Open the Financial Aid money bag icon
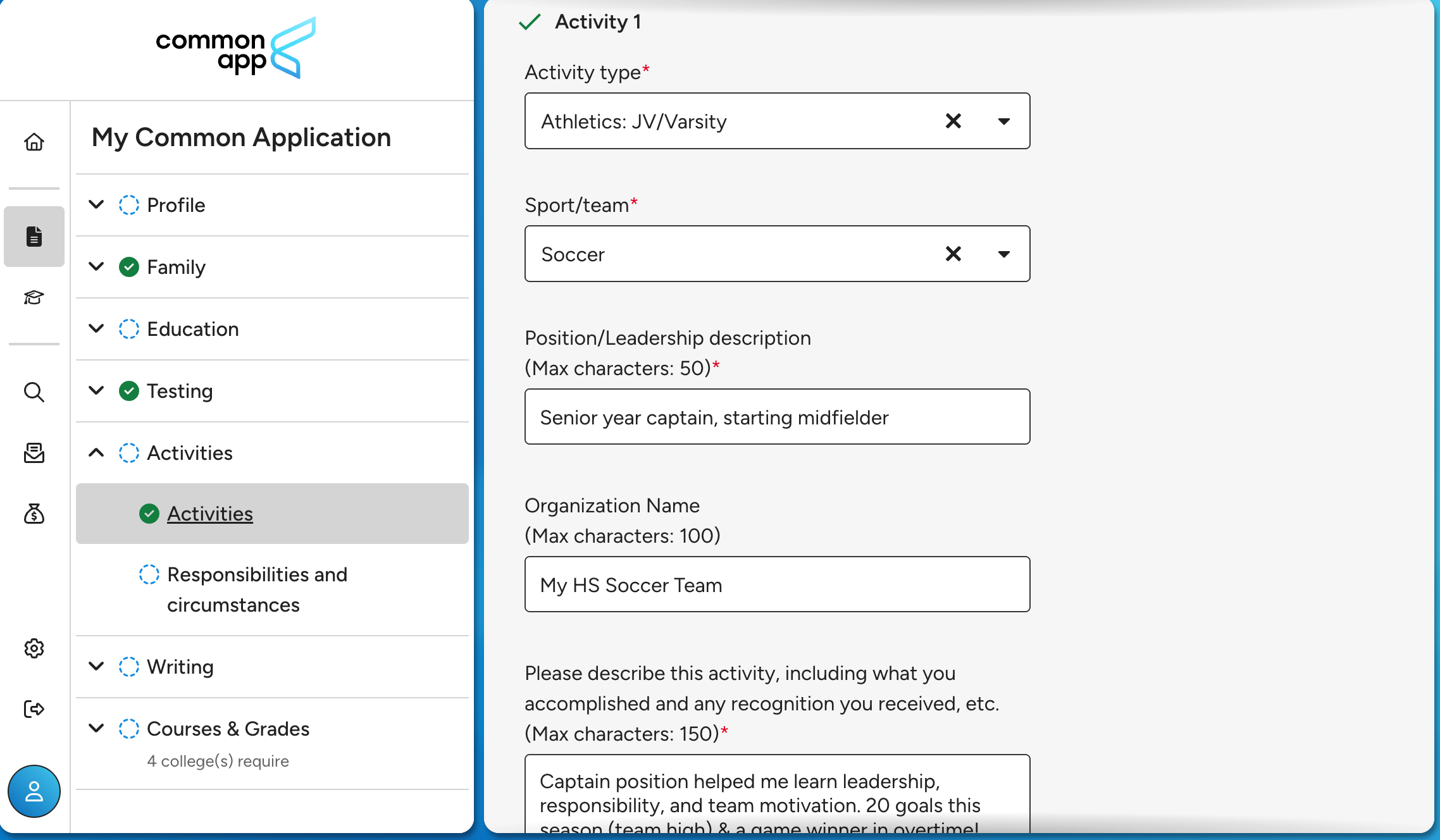Image resolution: width=1440 pixels, height=840 pixels. tap(34, 514)
